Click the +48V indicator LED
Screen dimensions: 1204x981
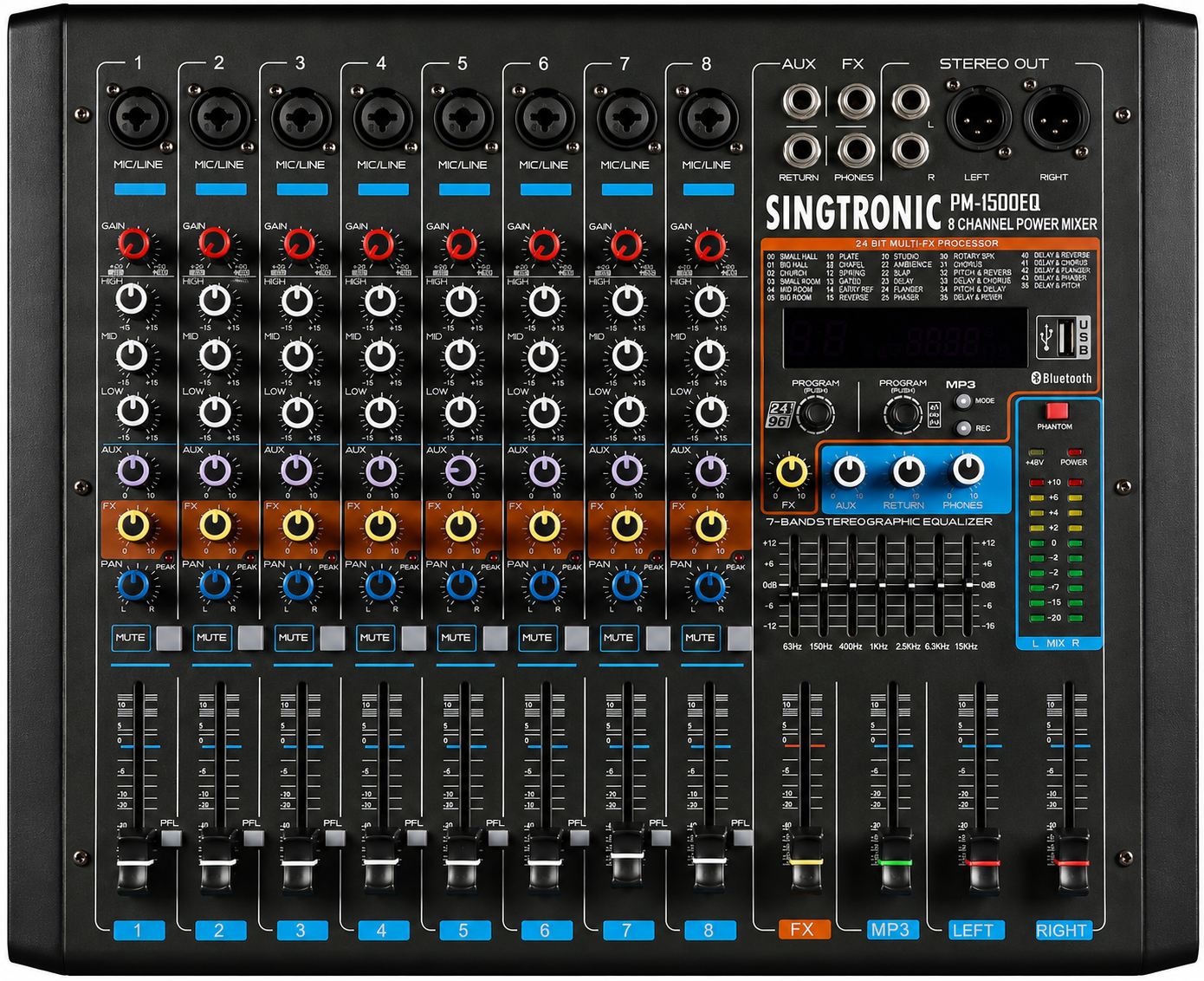click(1035, 452)
